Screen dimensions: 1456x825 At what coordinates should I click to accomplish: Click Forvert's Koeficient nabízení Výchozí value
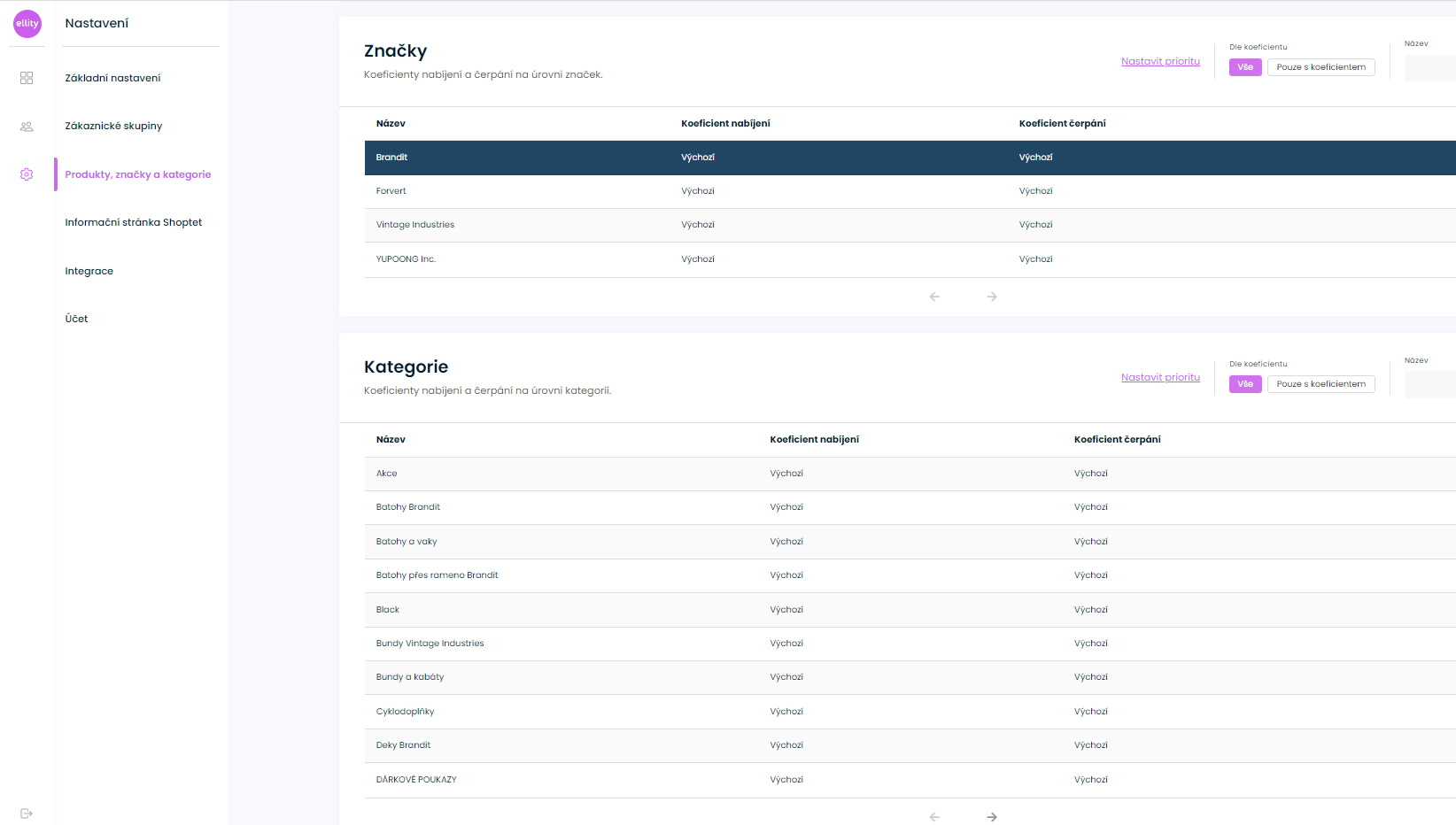pyautogui.click(x=698, y=191)
